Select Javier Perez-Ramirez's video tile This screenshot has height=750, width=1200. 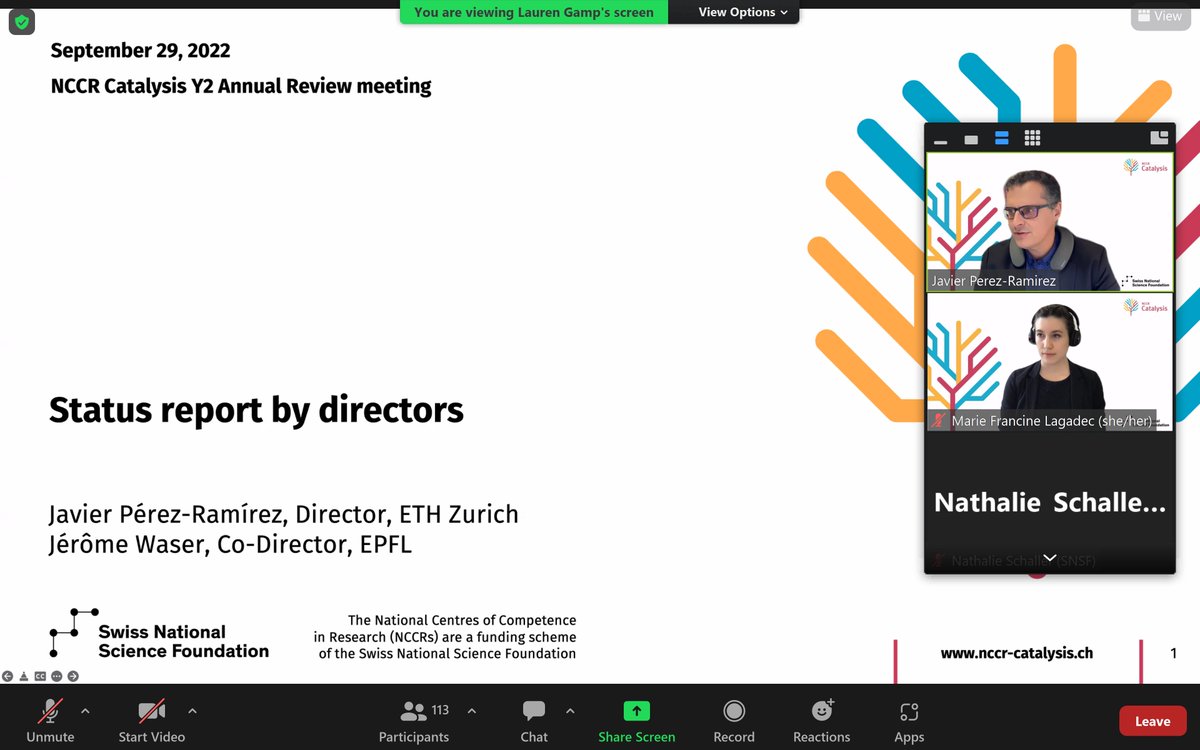[x=1050, y=222]
